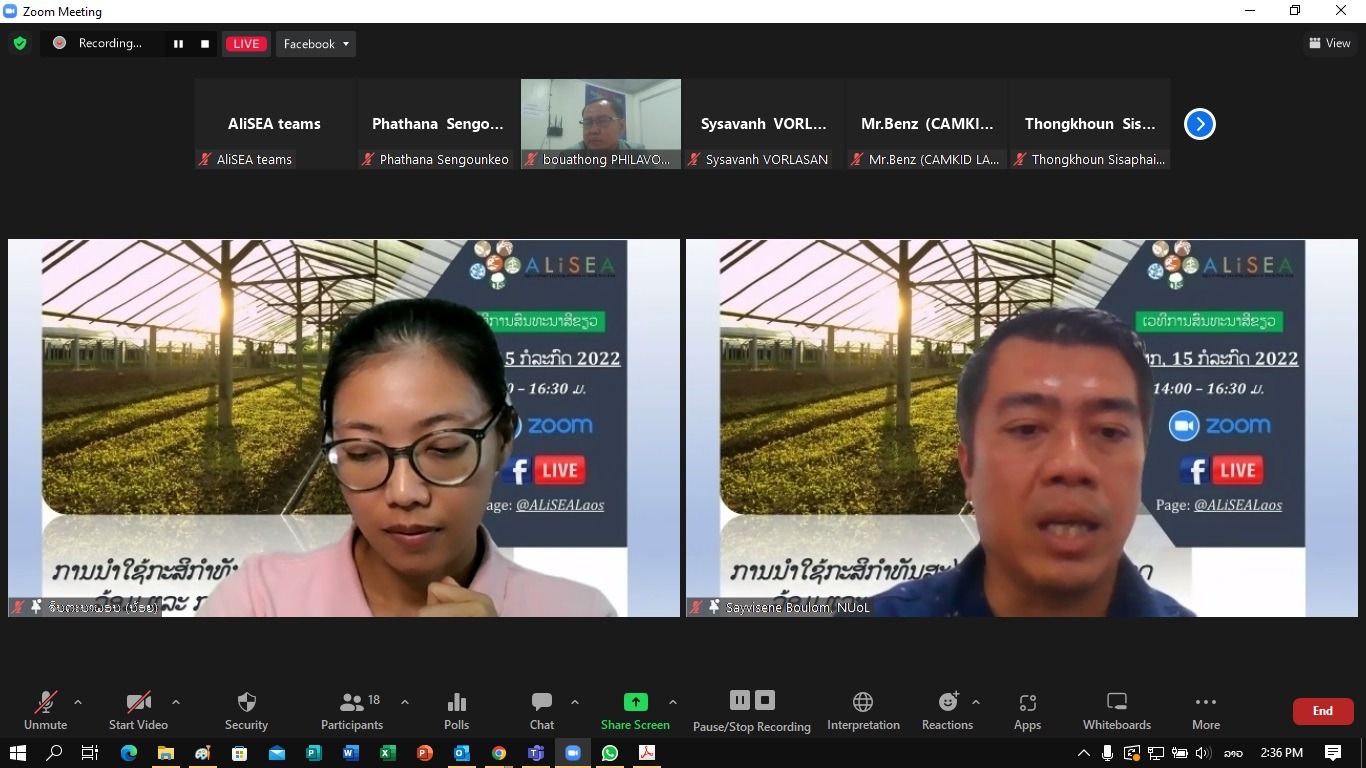Image resolution: width=1366 pixels, height=768 pixels.
Task: Open the Security options
Action: click(246, 710)
